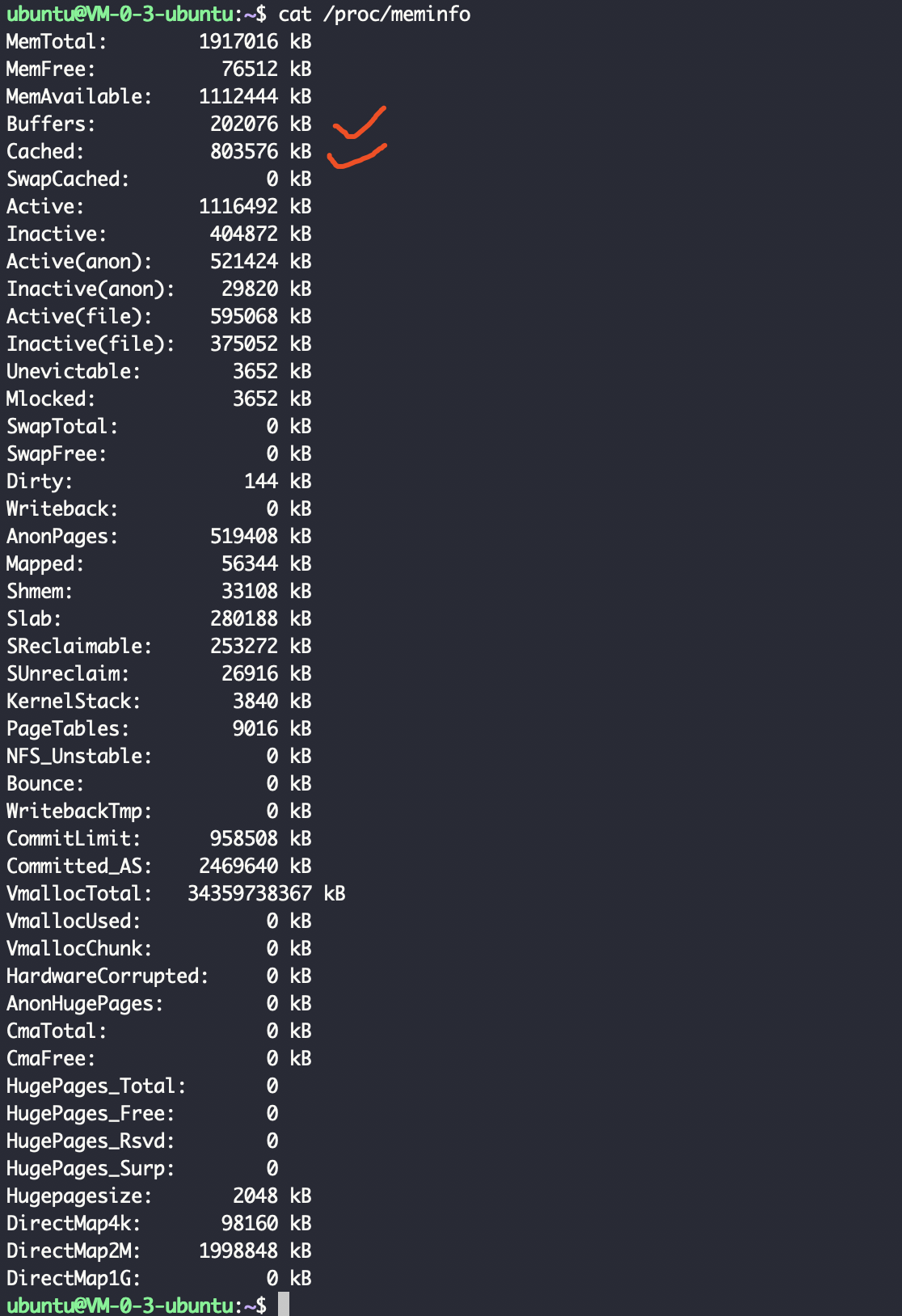
Task: Click the MemTotal value 1917016
Action: tap(238, 42)
